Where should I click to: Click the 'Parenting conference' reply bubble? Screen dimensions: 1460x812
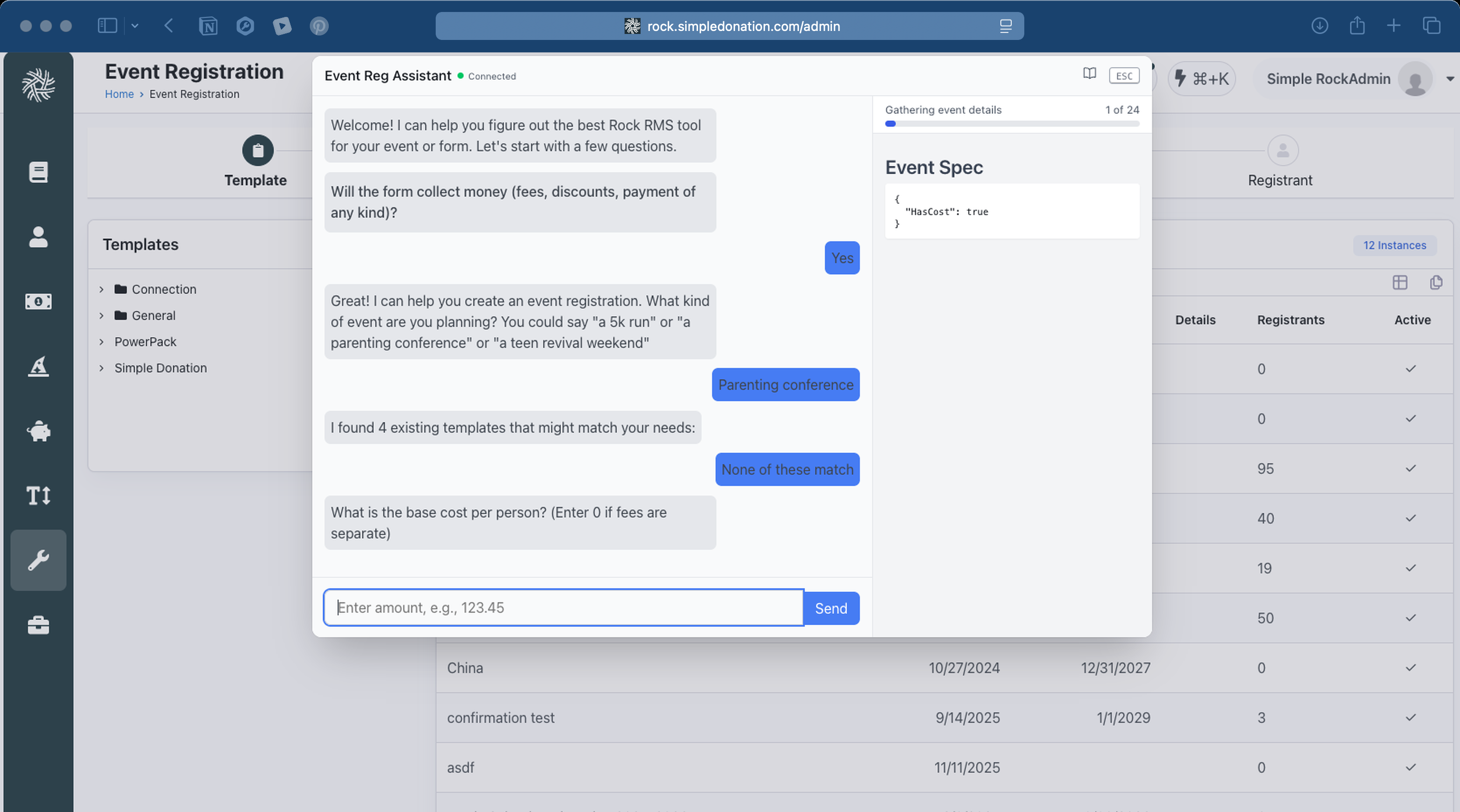click(x=785, y=385)
